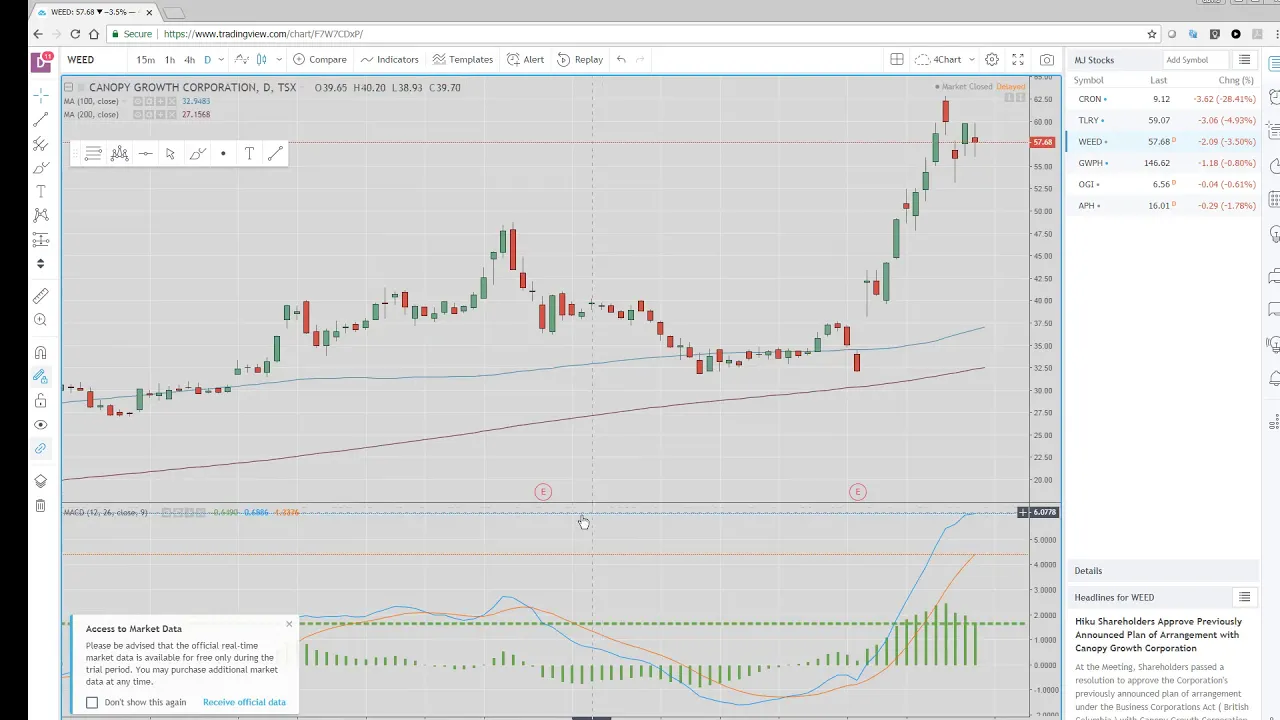The height and width of the screenshot is (720, 1280).
Task: Remove drawings with the trash icon
Action: (40, 506)
